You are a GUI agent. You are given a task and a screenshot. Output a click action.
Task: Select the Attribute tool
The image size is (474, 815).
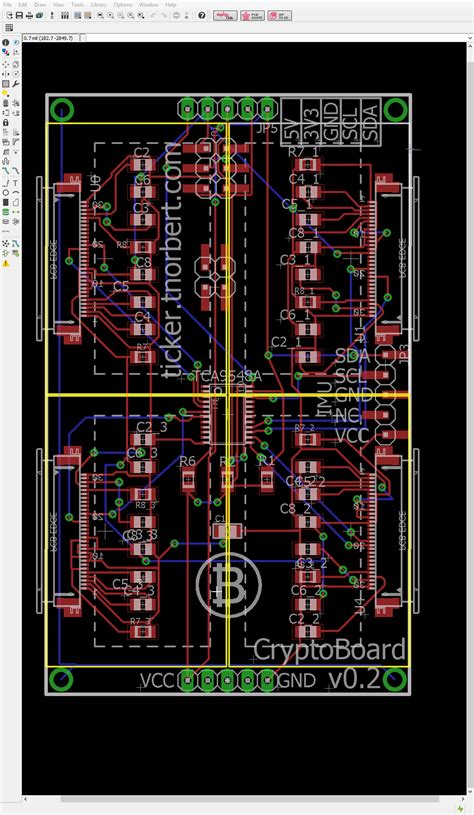(16, 221)
